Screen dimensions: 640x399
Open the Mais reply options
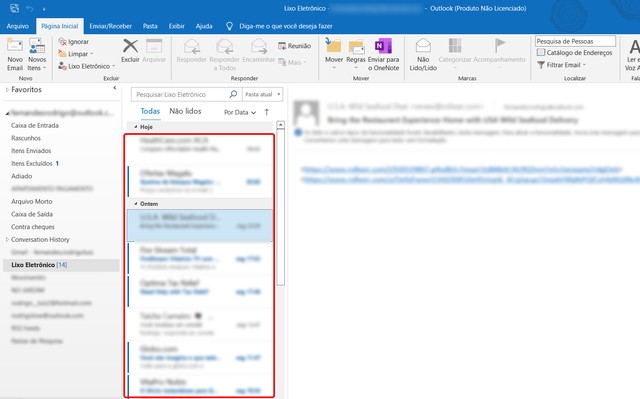click(x=292, y=62)
